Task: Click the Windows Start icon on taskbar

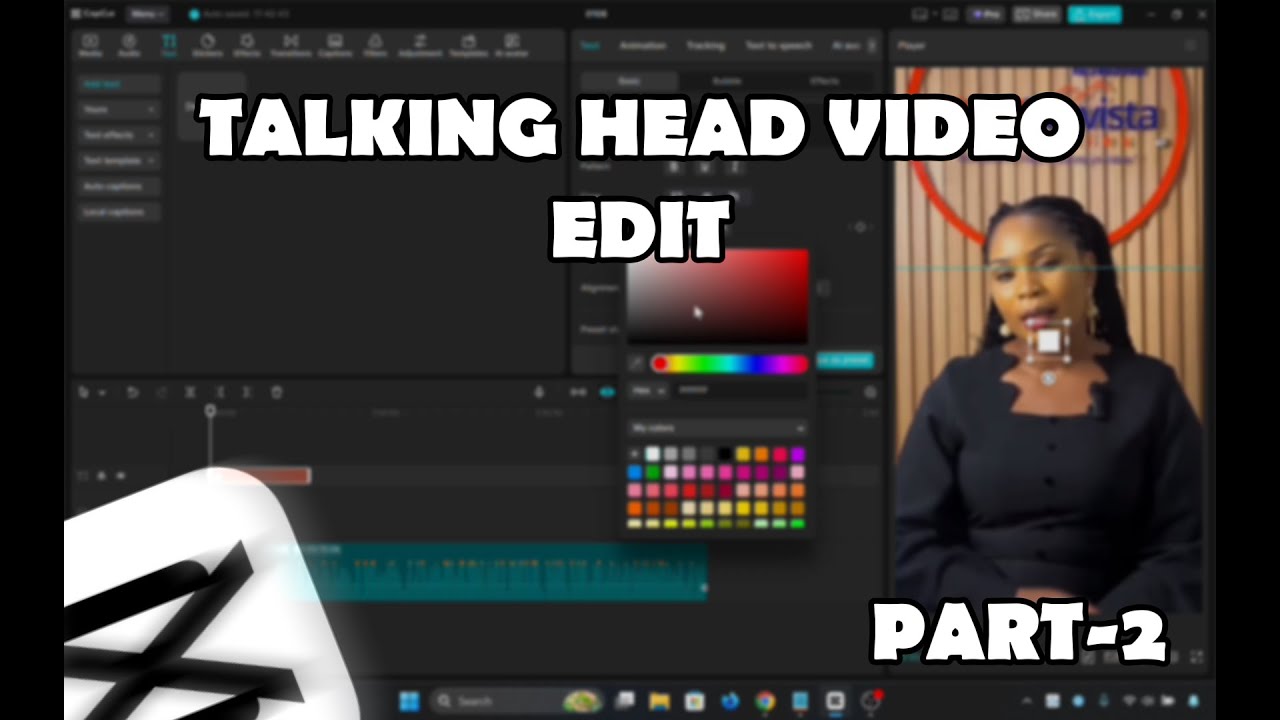Action: [410, 701]
